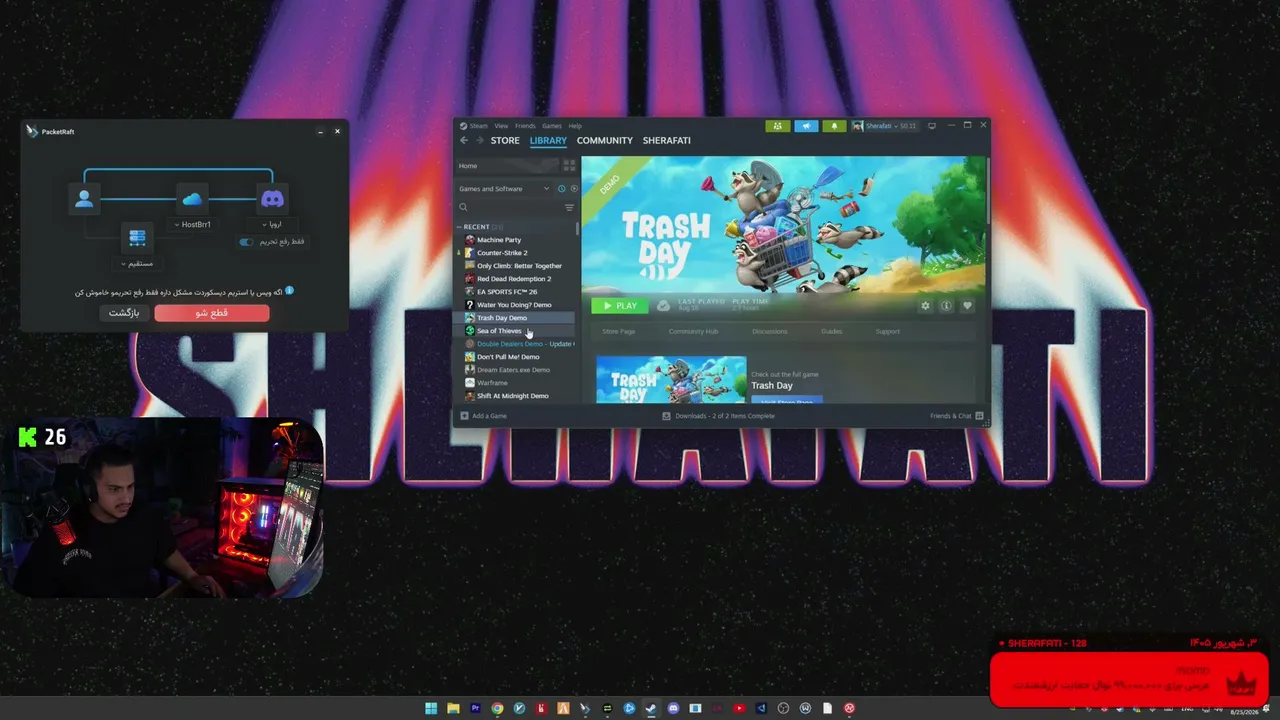Image resolution: width=1280 pixels, height=720 pixels.
Task: Open game settings gear icon
Action: (925, 306)
